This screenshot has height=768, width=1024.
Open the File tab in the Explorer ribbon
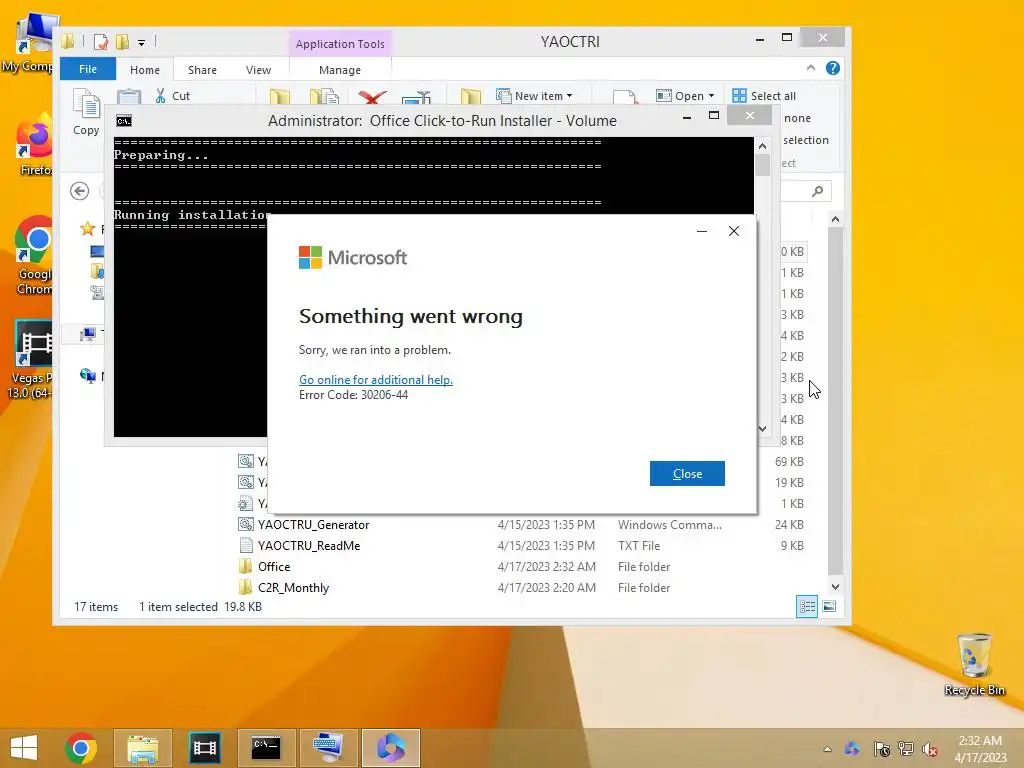pyautogui.click(x=88, y=69)
